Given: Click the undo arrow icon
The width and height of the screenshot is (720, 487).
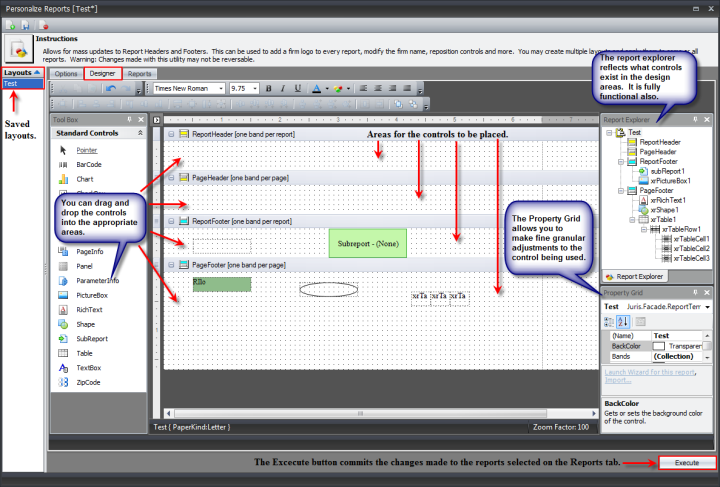Looking at the screenshot, I should pos(110,88).
